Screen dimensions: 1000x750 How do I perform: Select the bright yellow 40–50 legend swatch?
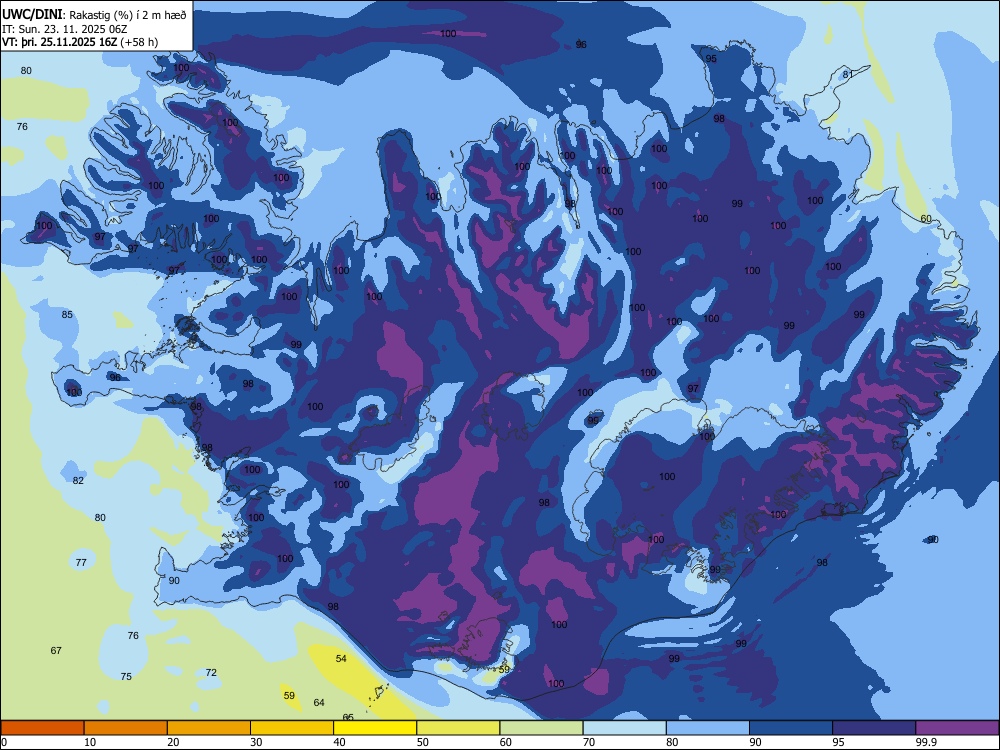point(375,728)
